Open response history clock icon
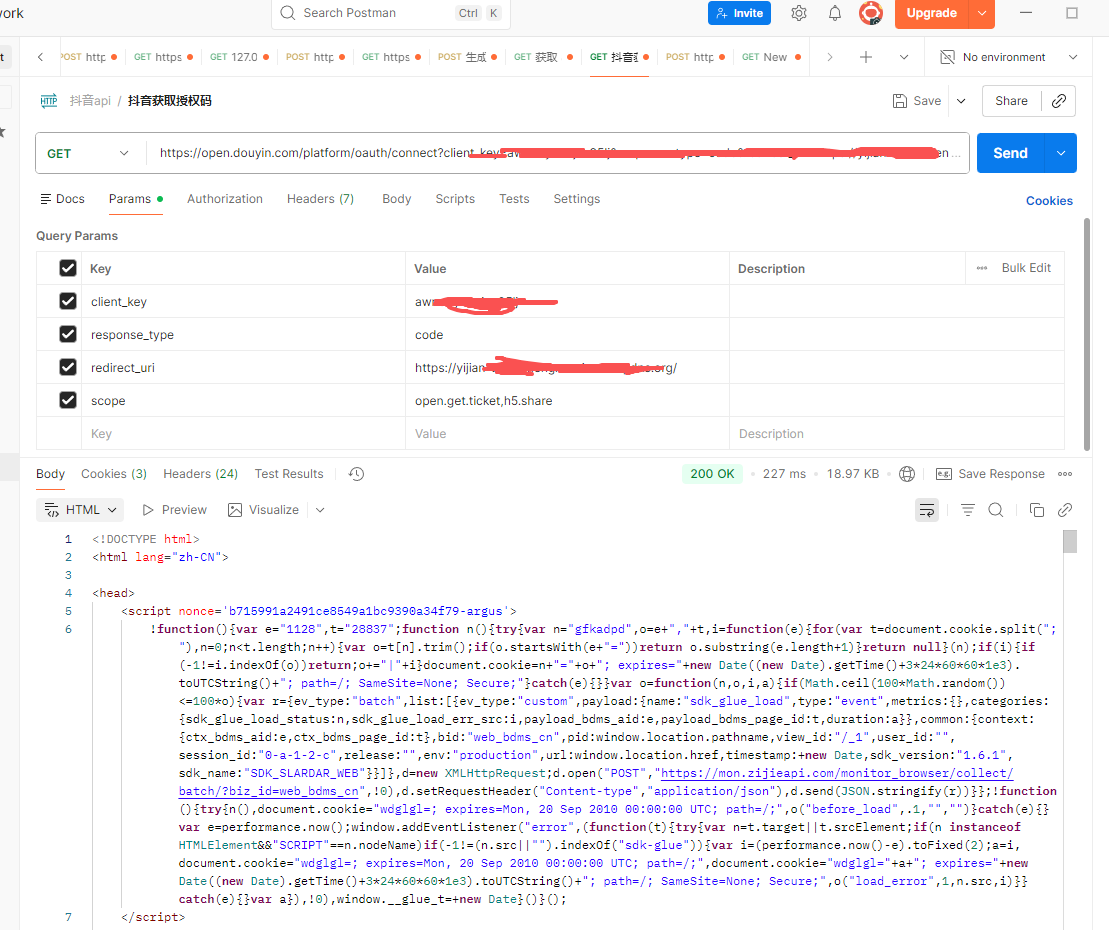This screenshot has width=1109, height=930. click(356, 474)
